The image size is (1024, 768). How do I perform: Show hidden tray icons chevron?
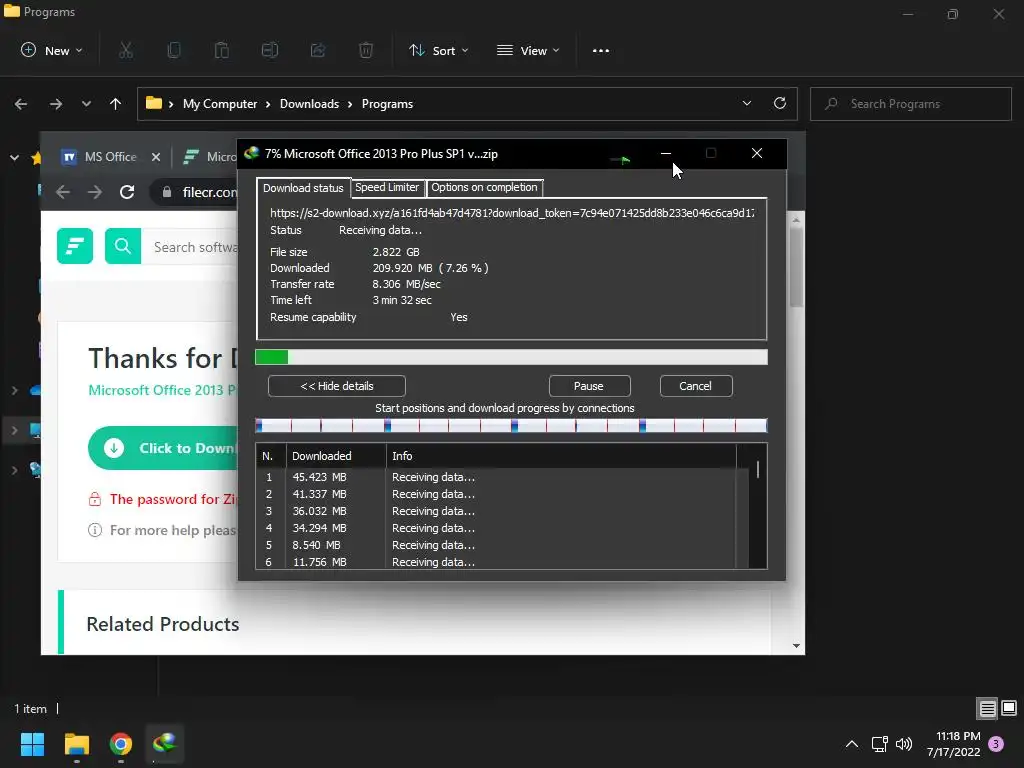[x=852, y=744]
